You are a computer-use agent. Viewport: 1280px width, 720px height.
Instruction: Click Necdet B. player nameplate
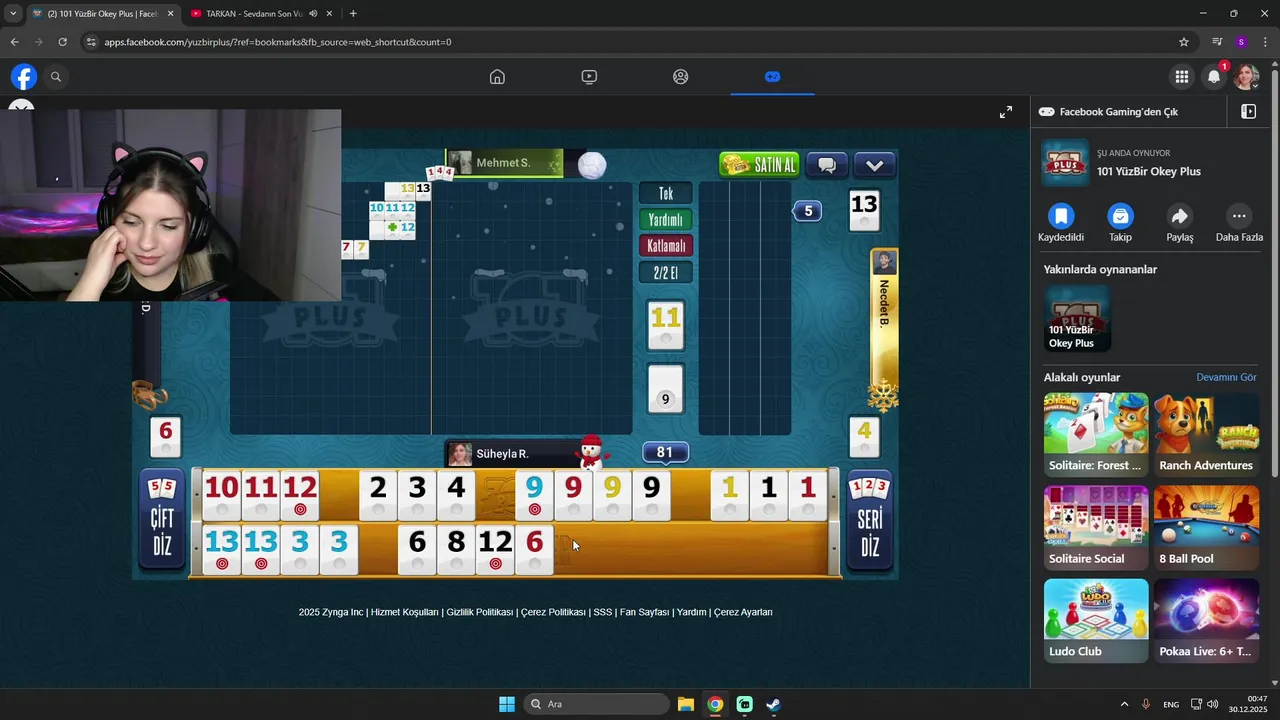pyautogui.click(x=884, y=315)
